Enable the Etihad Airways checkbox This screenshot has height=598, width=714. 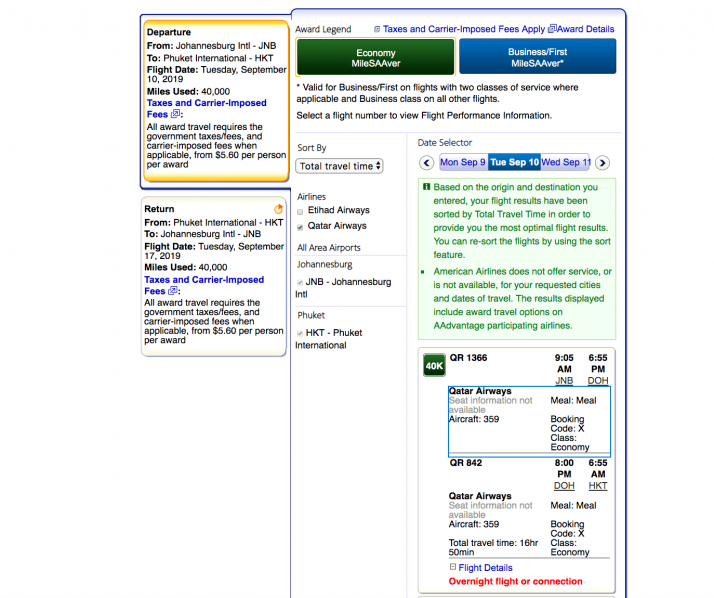click(x=301, y=211)
